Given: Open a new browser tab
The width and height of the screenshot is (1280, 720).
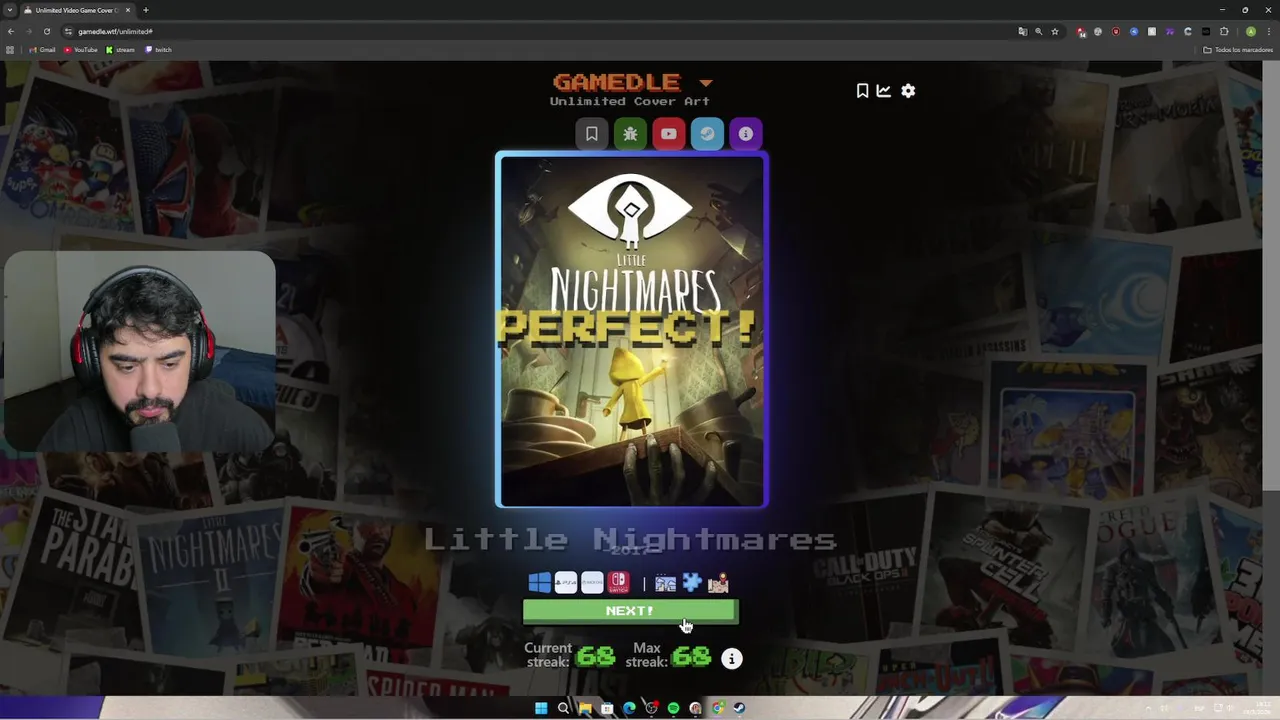Looking at the screenshot, I should [146, 10].
